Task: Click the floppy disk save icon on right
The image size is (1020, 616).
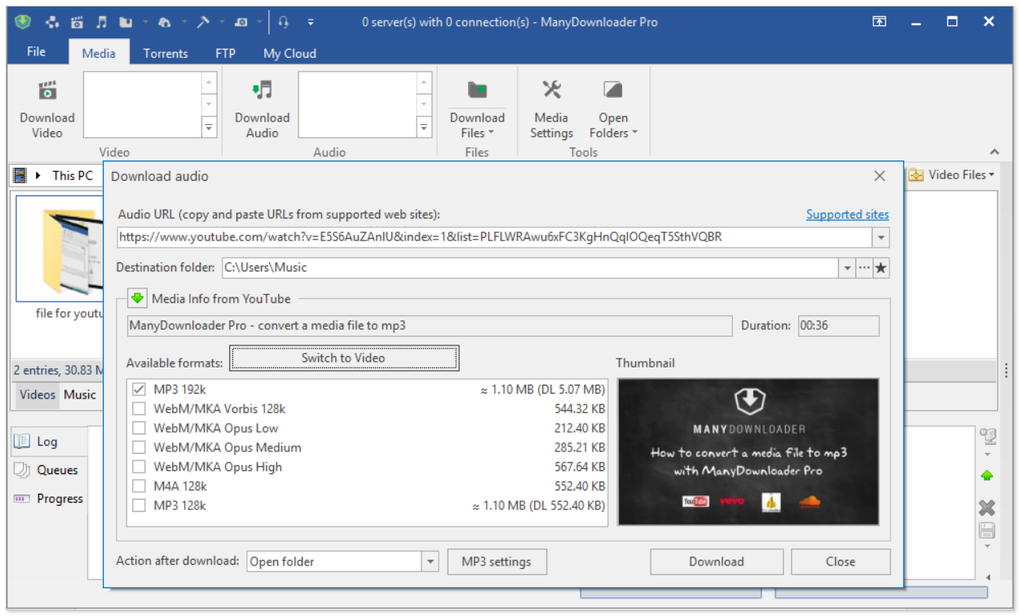Action: pos(987,531)
